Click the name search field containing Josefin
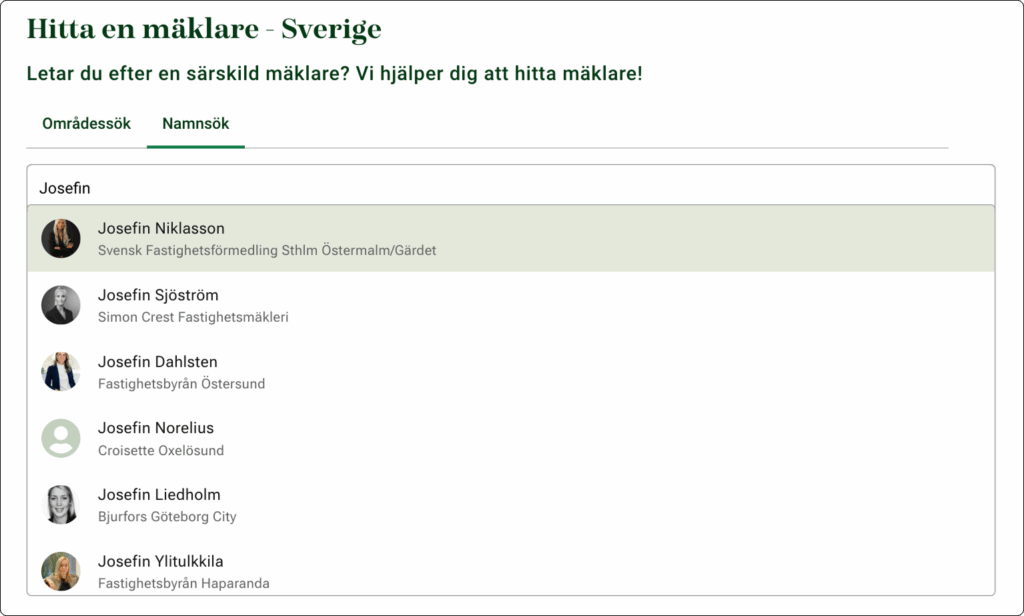The height and width of the screenshot is (616, 1024). pyautogui.click(x=511, y=188)
